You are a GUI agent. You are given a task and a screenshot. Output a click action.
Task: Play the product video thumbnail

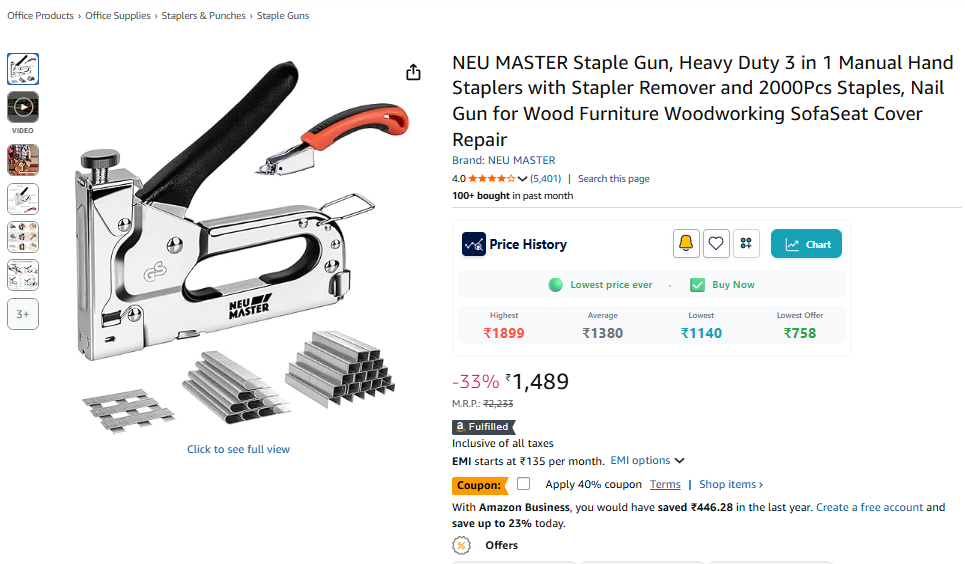click(23, 107)
